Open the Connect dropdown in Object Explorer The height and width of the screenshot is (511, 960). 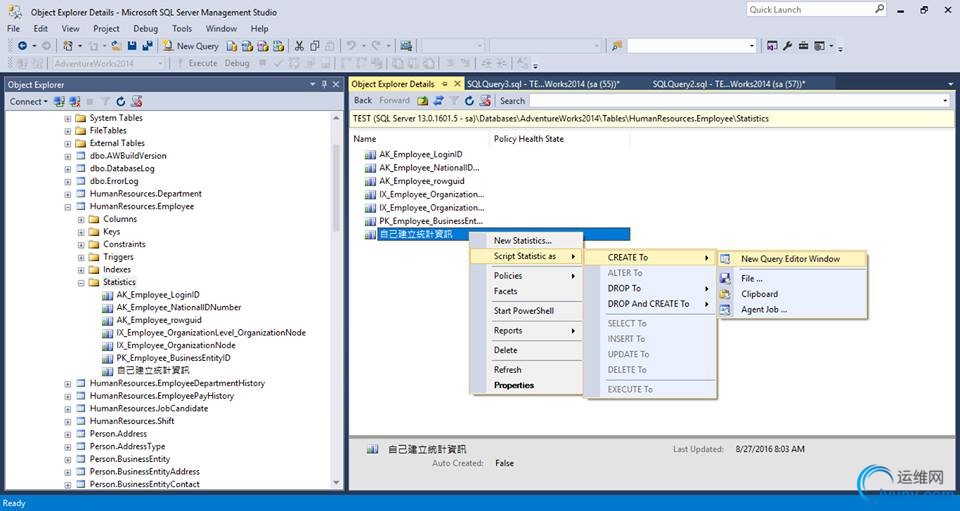point(28,101)
